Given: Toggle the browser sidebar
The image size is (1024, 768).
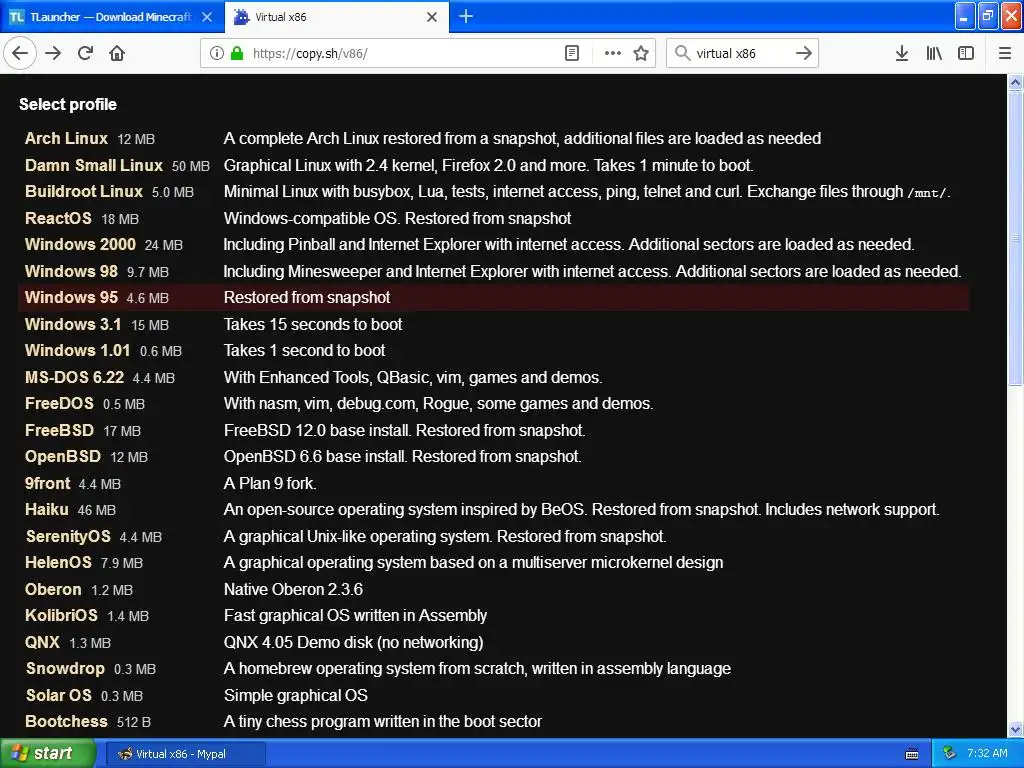Looking at the screenshot, I should [966, 53].
